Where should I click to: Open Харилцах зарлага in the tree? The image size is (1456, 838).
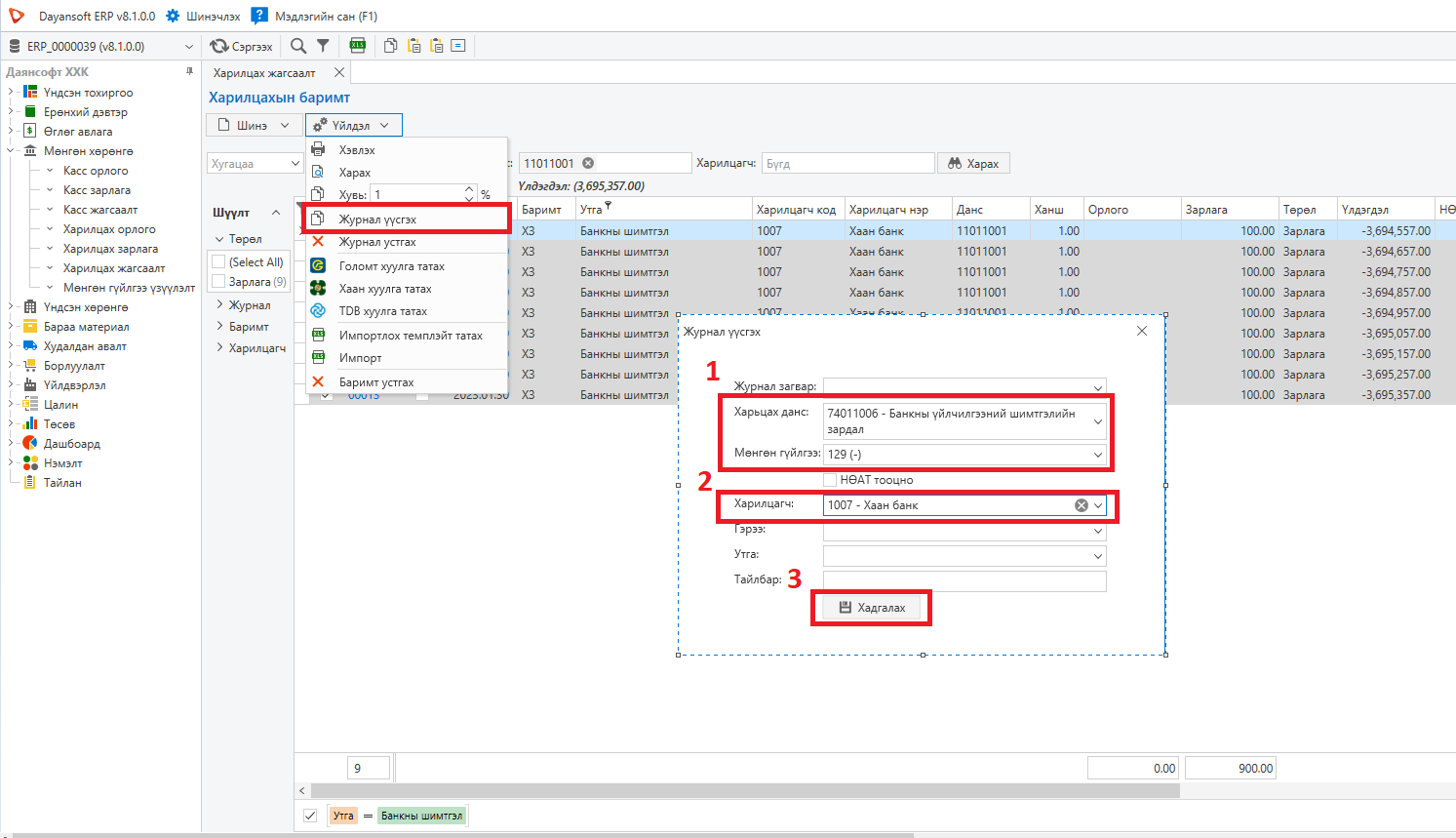(110, 249)
